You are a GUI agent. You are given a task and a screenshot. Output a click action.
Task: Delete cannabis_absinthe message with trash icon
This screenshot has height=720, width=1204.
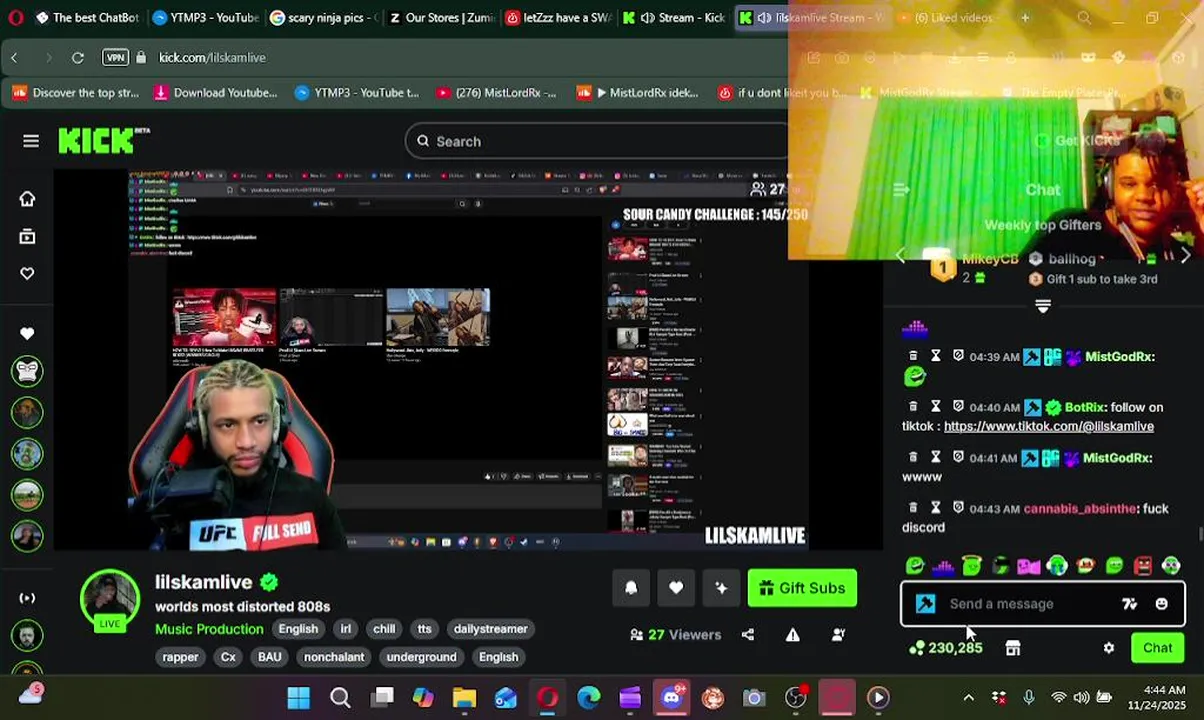pyautogui.click(x=913, y=508)
